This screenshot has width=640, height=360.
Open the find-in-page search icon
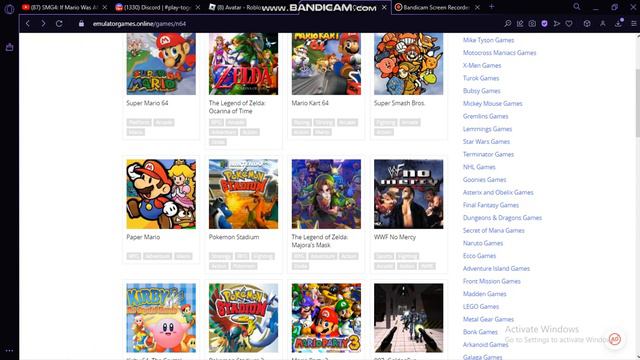pos(507,24)
